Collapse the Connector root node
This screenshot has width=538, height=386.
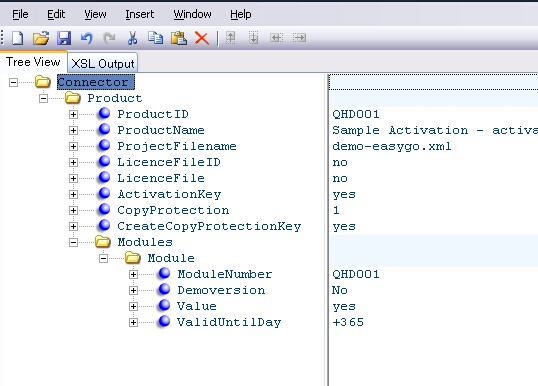coord(13,82)
